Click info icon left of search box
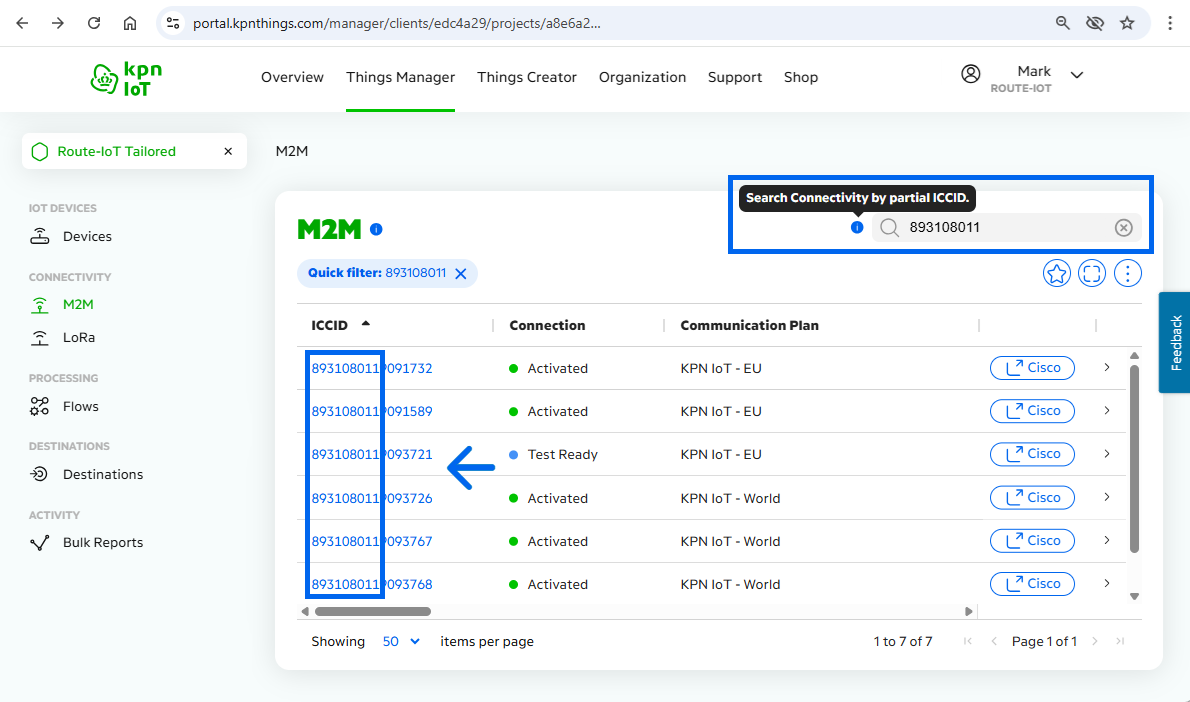This screenshot has width=1190, height=702. point(857,228)
